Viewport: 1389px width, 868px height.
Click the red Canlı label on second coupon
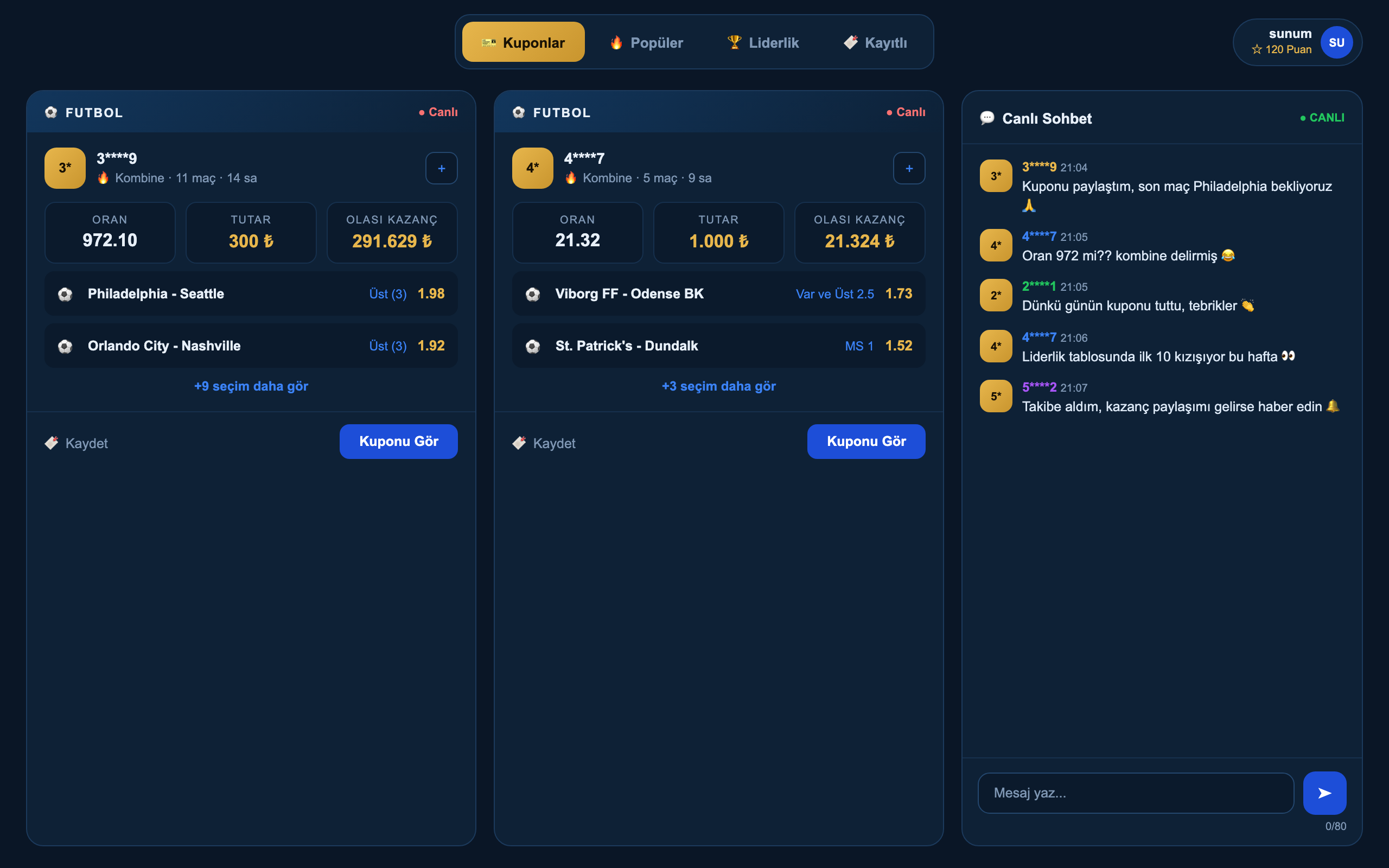[906, 112]
